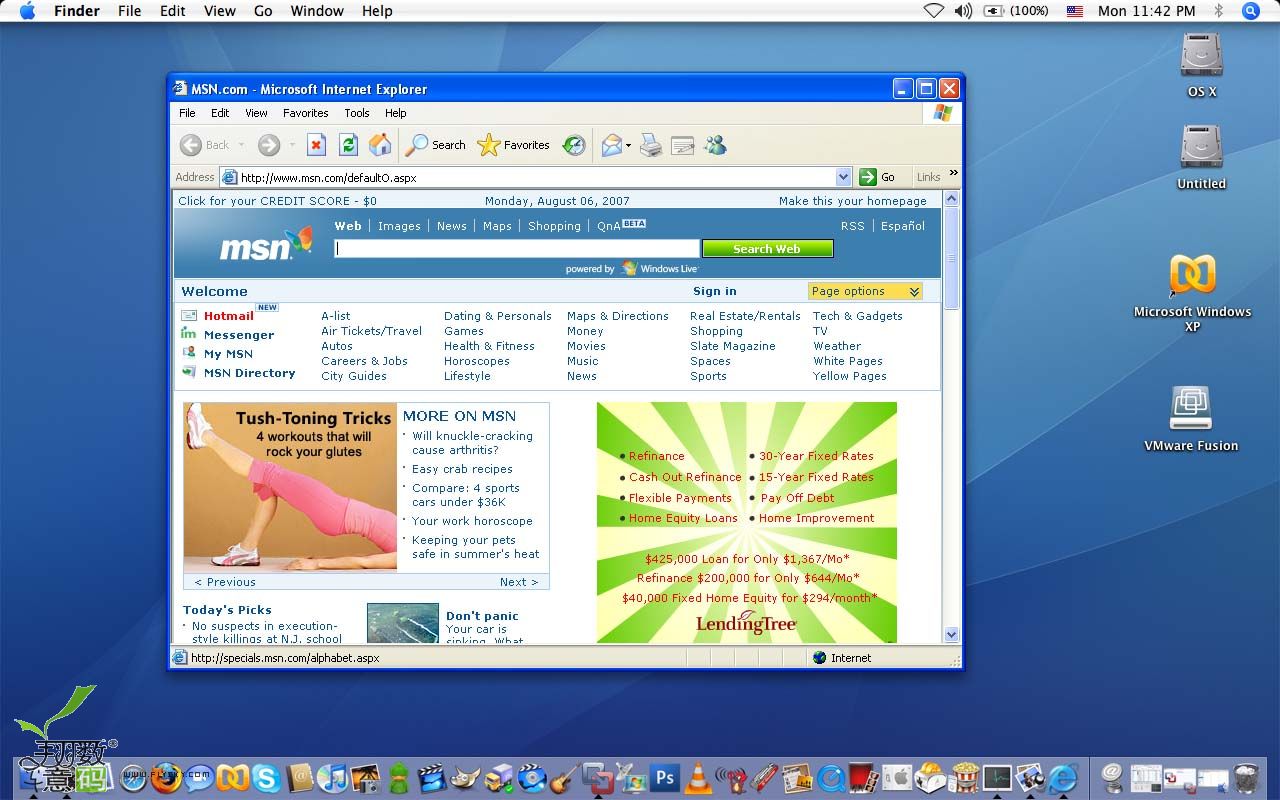Viewport: 1280px width, 800px height.
Task: Select the Maps search tab
Action: coord(497,226)
